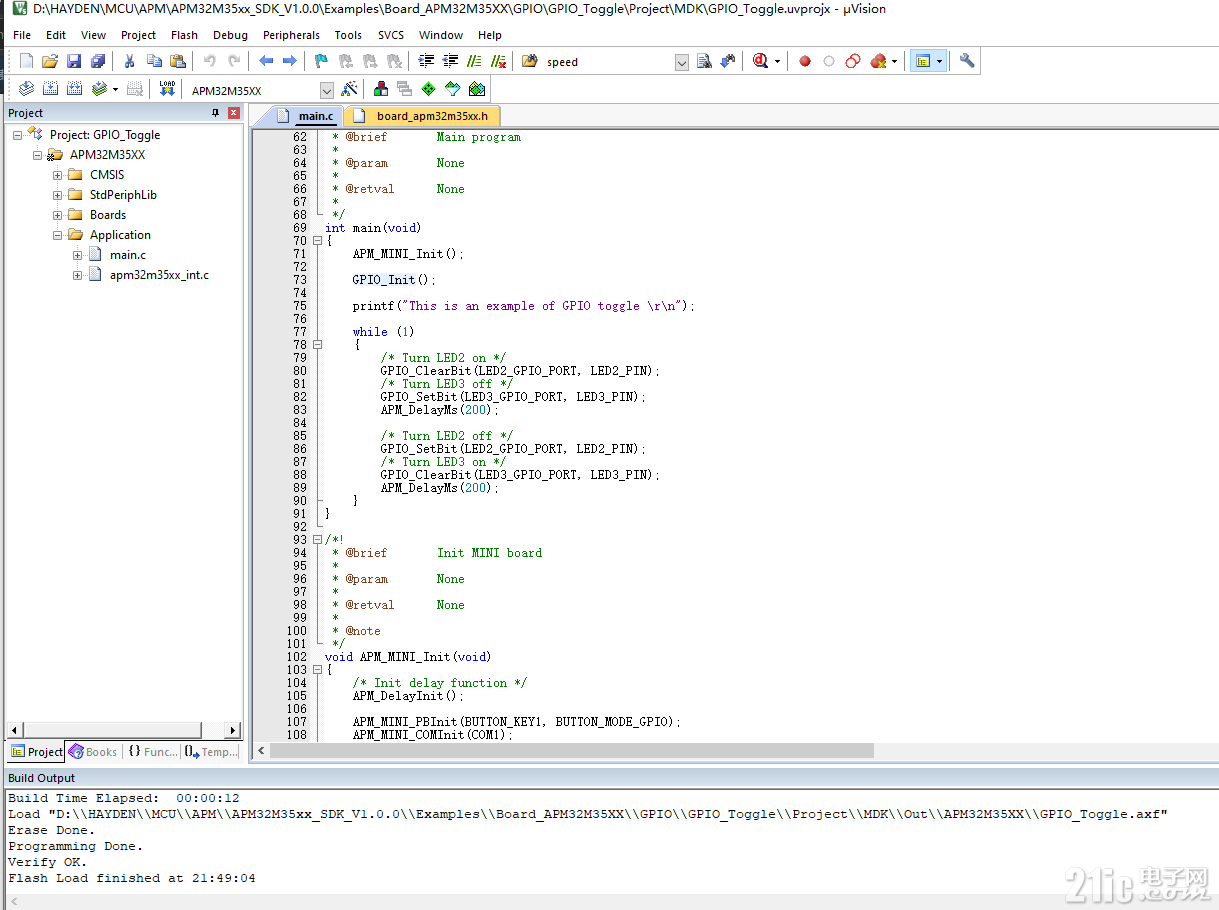Switch to board_apm32m35xx.h tab
Image resolution: width=1219 pixels, height=910 pixels.
(x=424, y=116)
